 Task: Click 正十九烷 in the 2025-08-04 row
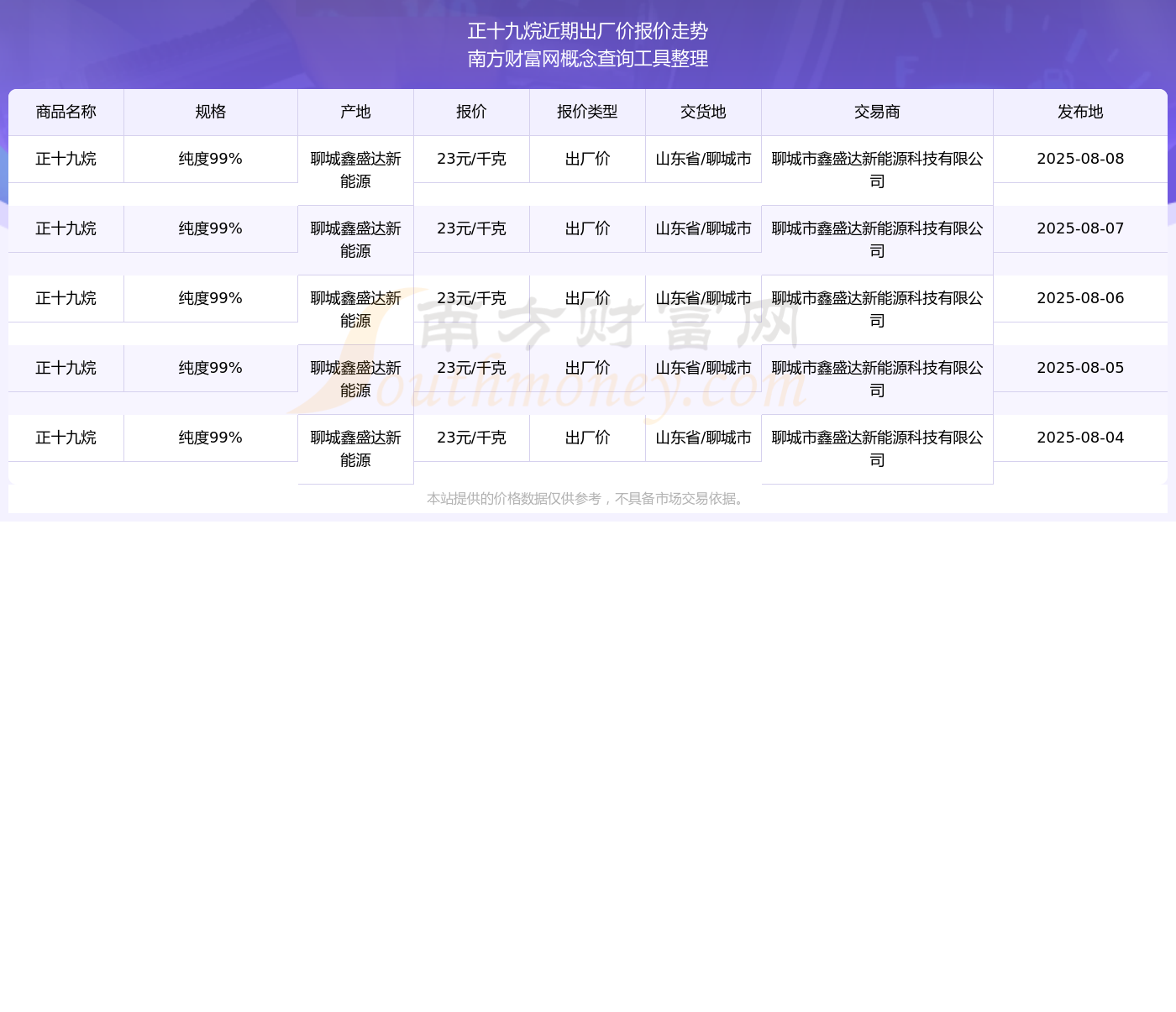66,438
